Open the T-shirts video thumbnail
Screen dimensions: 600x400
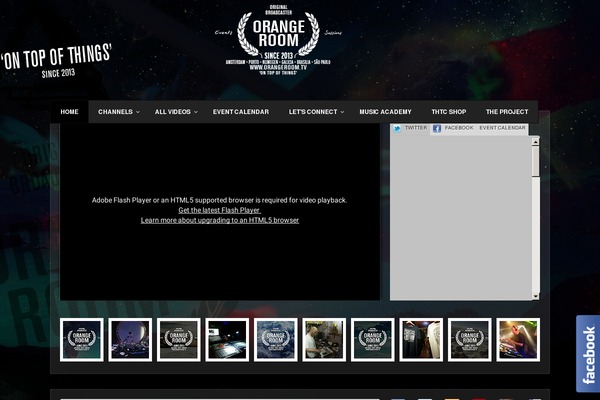pos(421,340)
